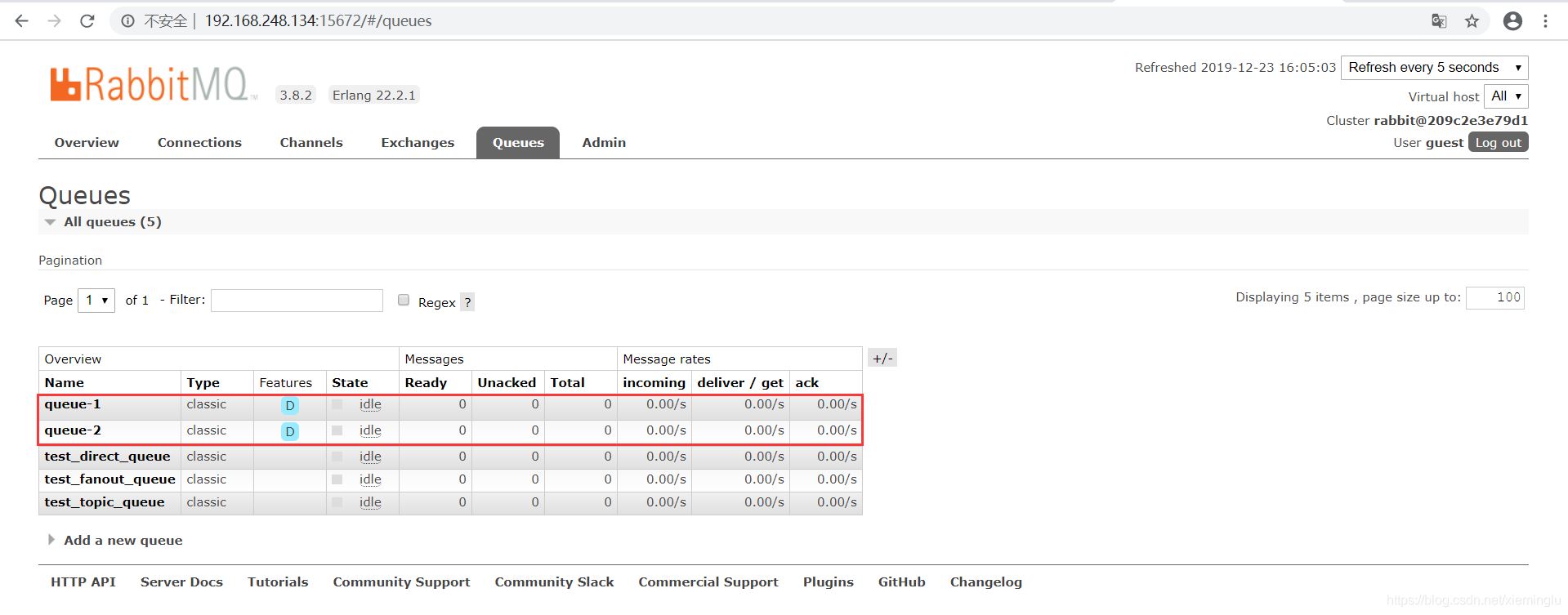Open the Virtual host All dropdown
Viewport: 1568px width, 615px height.
tap(1506, 96)
